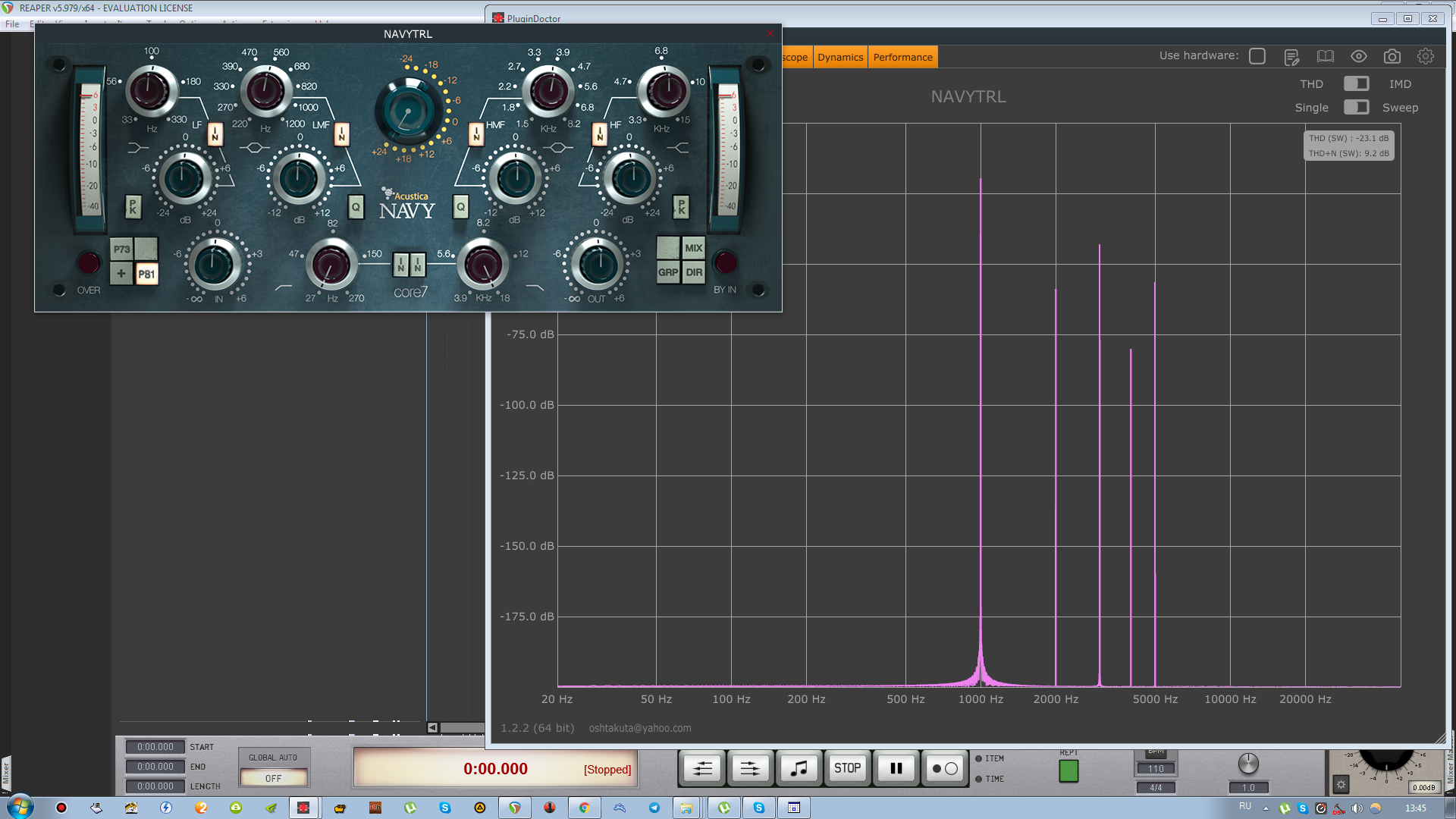Enable the Use hardware checkbox
The image size is (1456, 819).
click(x=1257, y=56)
